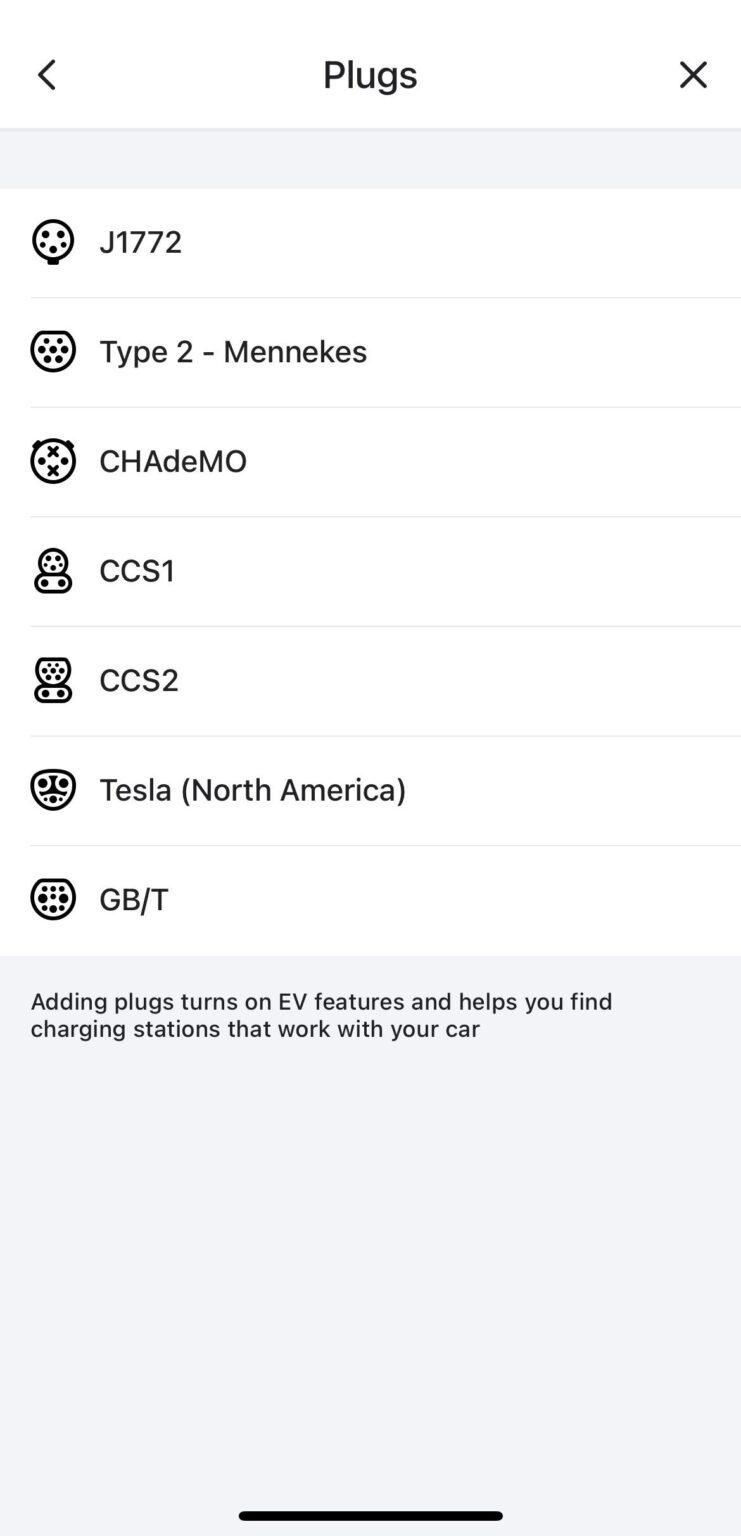Tap the Type 2 Mennekes connector icon

[x=53, y=352]
